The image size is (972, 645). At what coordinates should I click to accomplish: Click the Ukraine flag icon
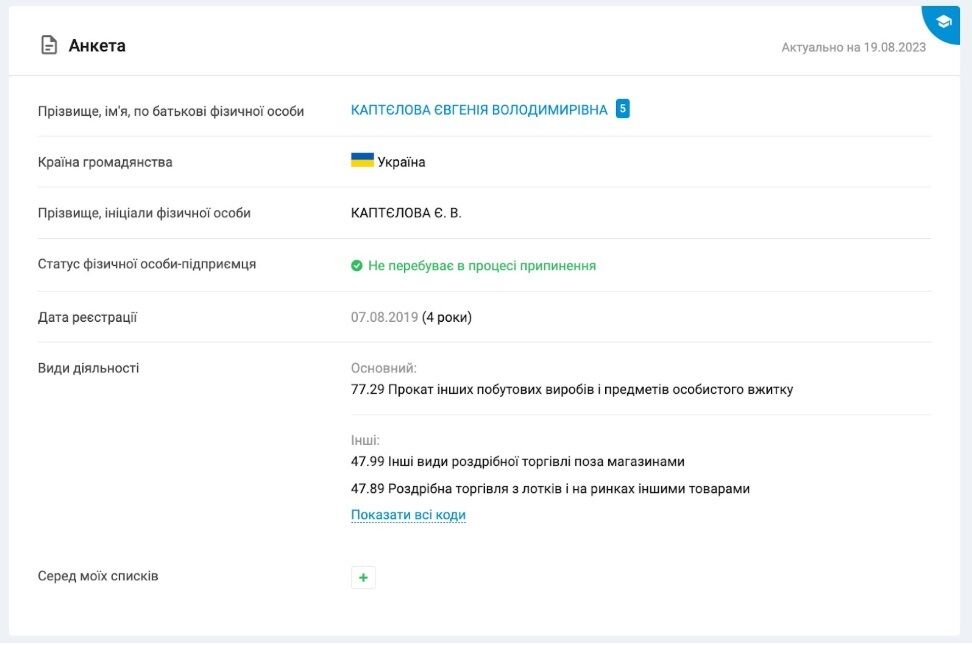(x=362, y=160)
